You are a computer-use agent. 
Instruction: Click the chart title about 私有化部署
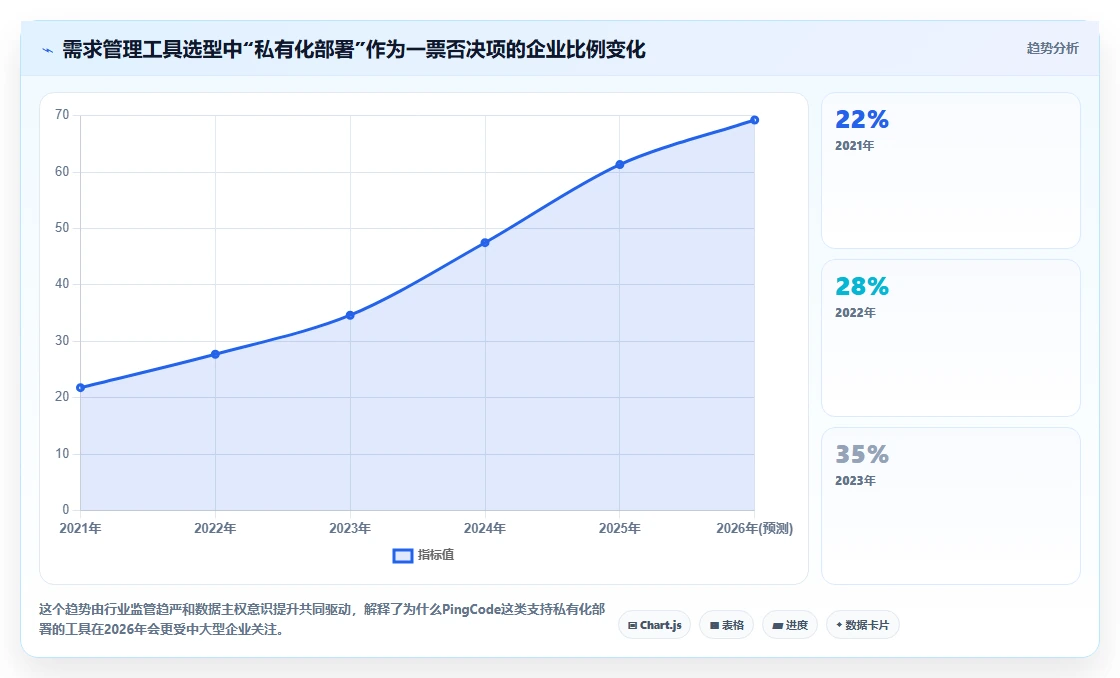354,49
